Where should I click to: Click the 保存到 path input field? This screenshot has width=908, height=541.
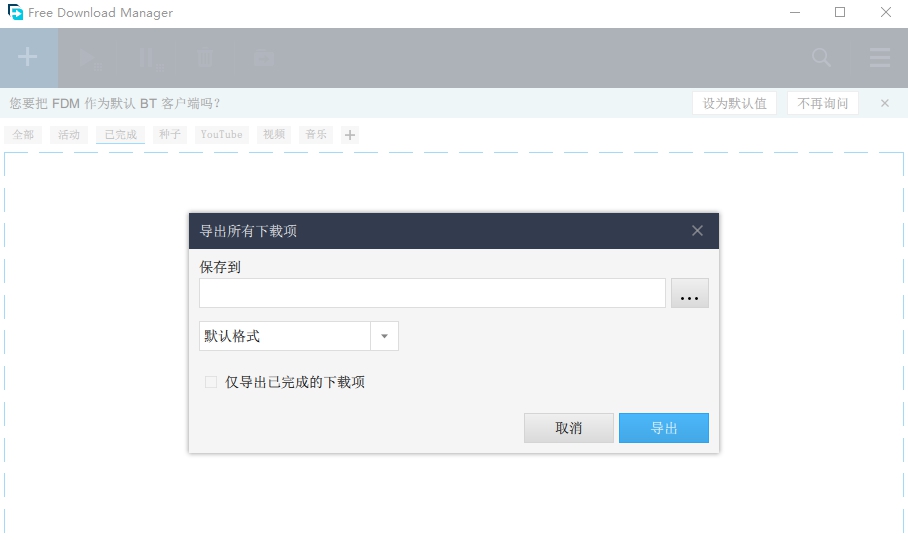coord(432,293)
